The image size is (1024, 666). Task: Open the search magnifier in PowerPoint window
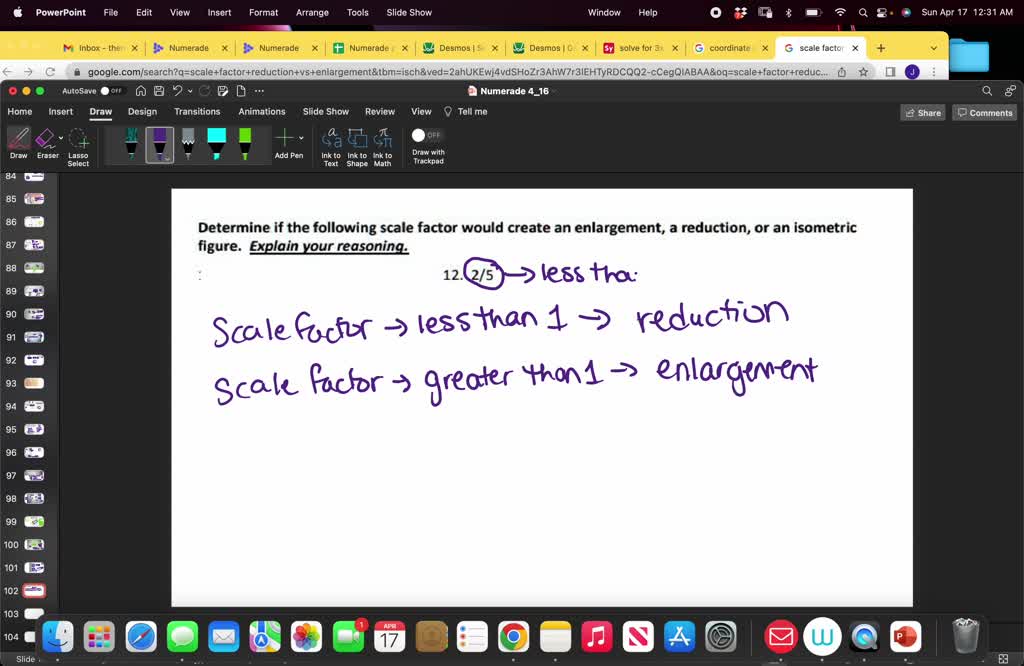[x=987, y=91]
